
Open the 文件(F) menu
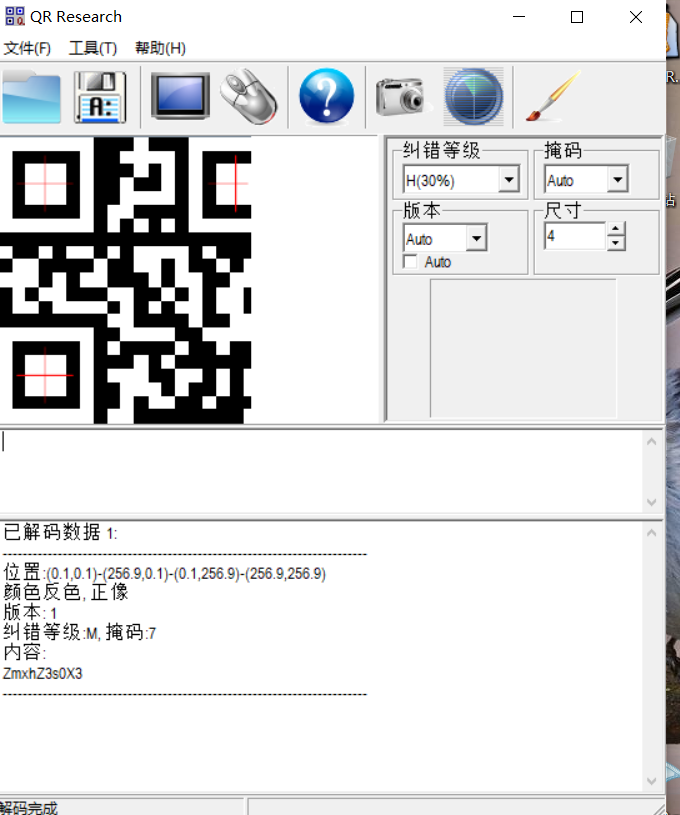(27, 48)
